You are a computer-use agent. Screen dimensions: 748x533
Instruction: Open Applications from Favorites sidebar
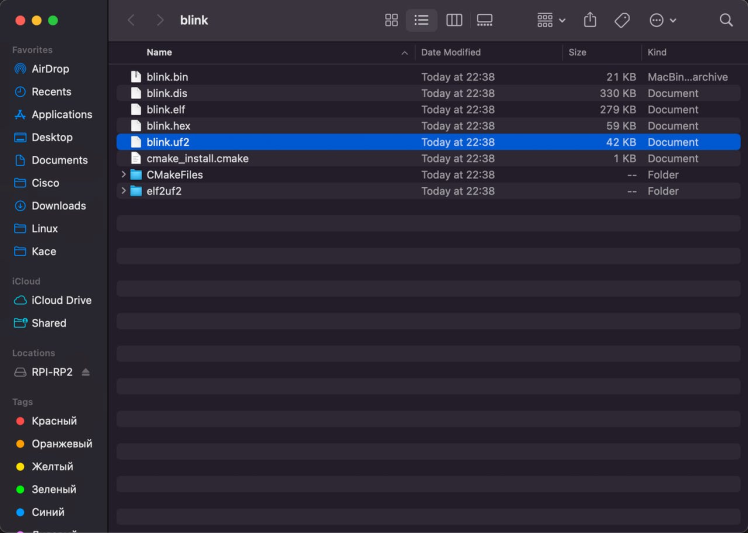click(x=61, y=115)
